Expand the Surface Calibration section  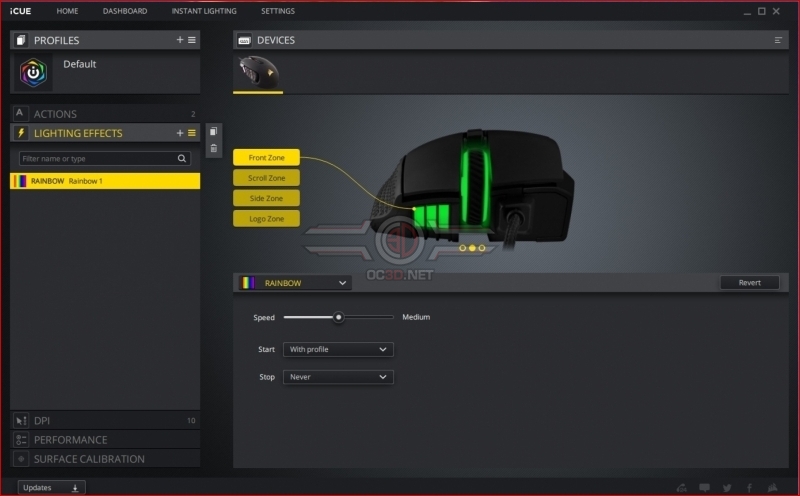pos(105,459)
